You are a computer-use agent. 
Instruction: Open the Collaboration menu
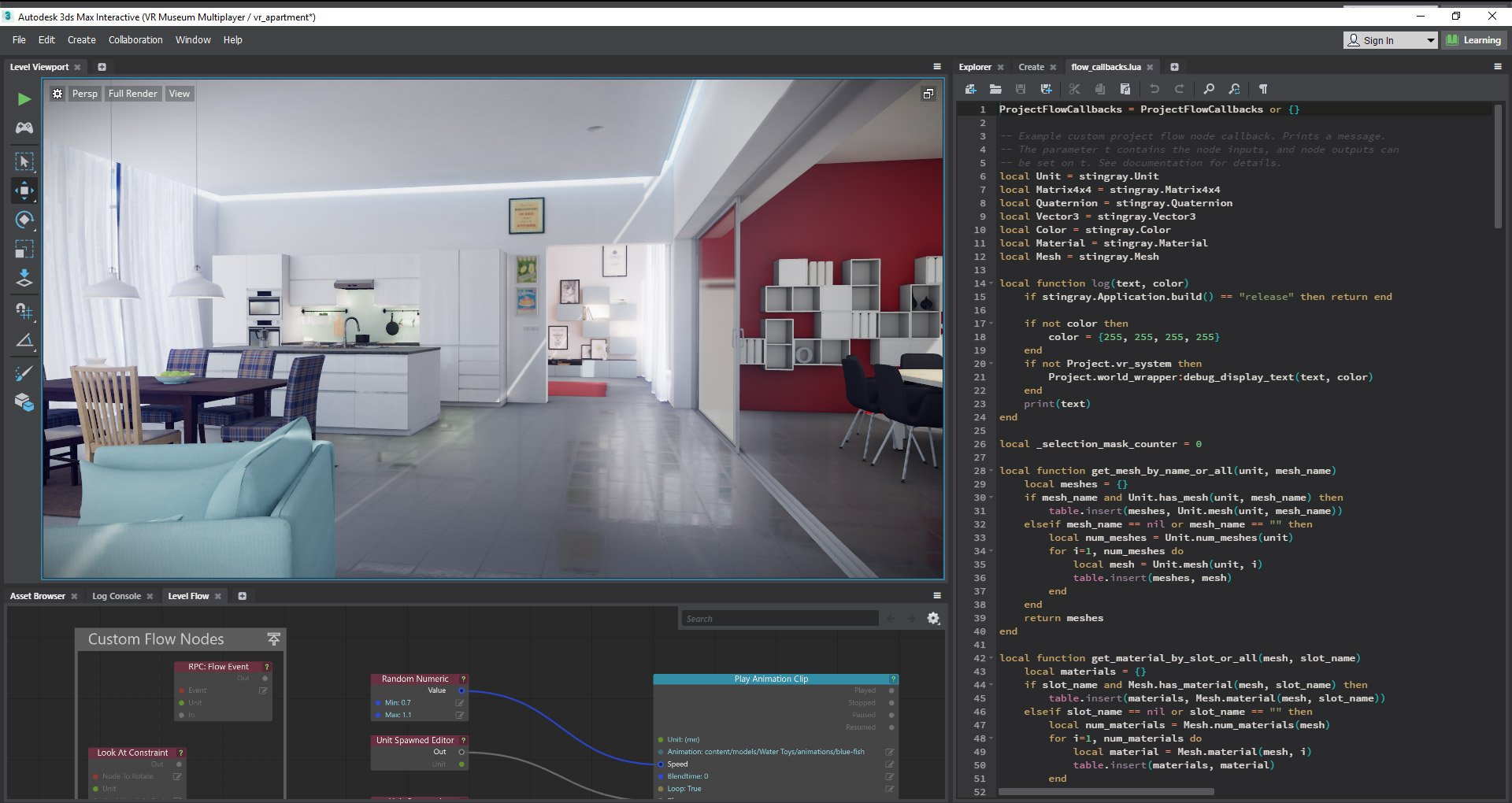coord(135,39)
